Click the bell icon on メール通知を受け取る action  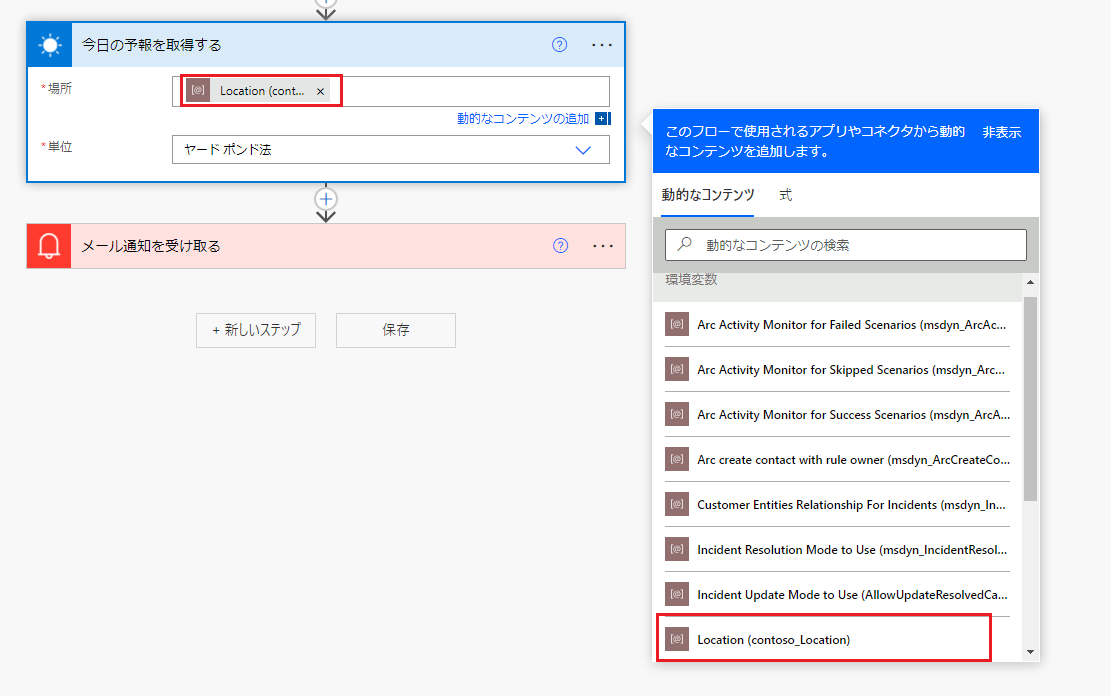(49, 245)
